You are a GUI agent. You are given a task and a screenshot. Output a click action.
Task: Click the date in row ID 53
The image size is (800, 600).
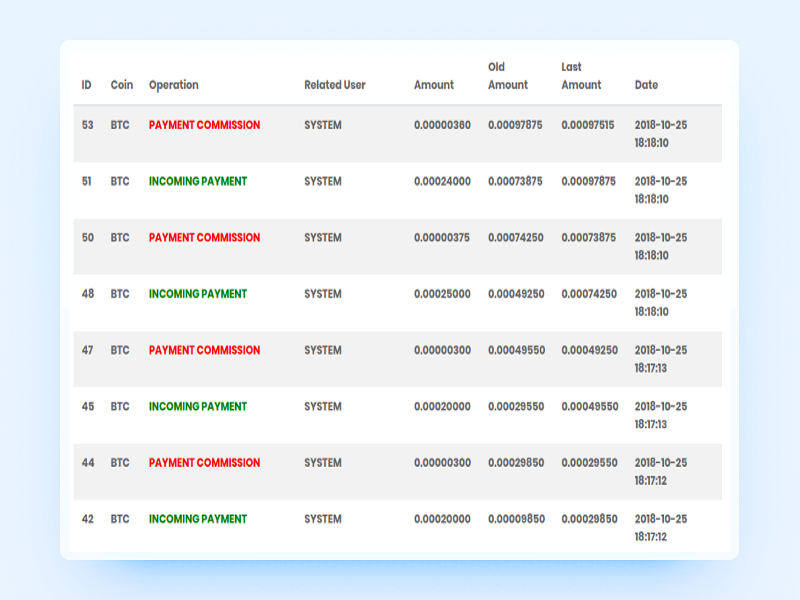(x=661, y=134)
